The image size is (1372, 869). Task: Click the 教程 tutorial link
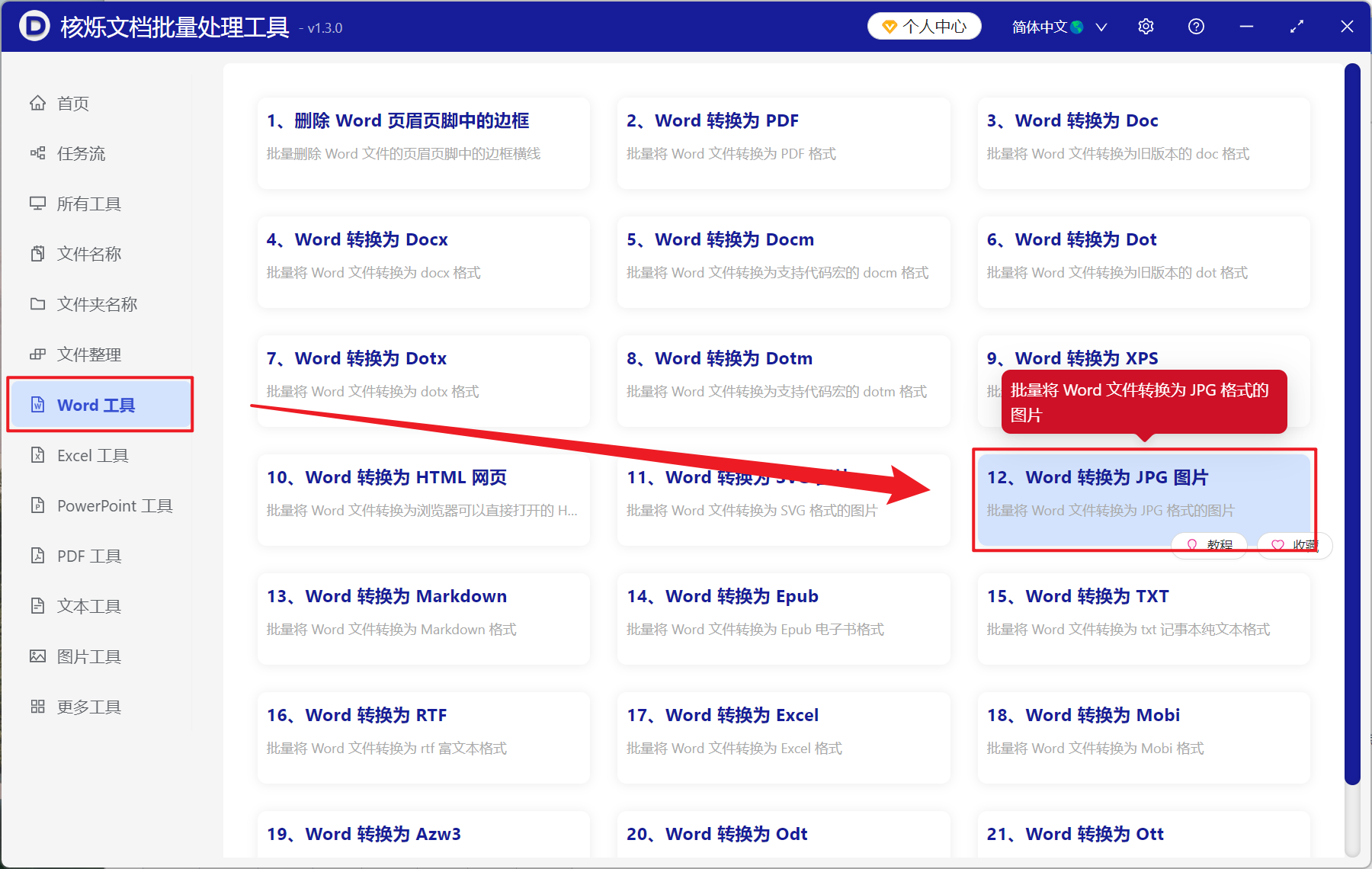(x=1210, y=545)
